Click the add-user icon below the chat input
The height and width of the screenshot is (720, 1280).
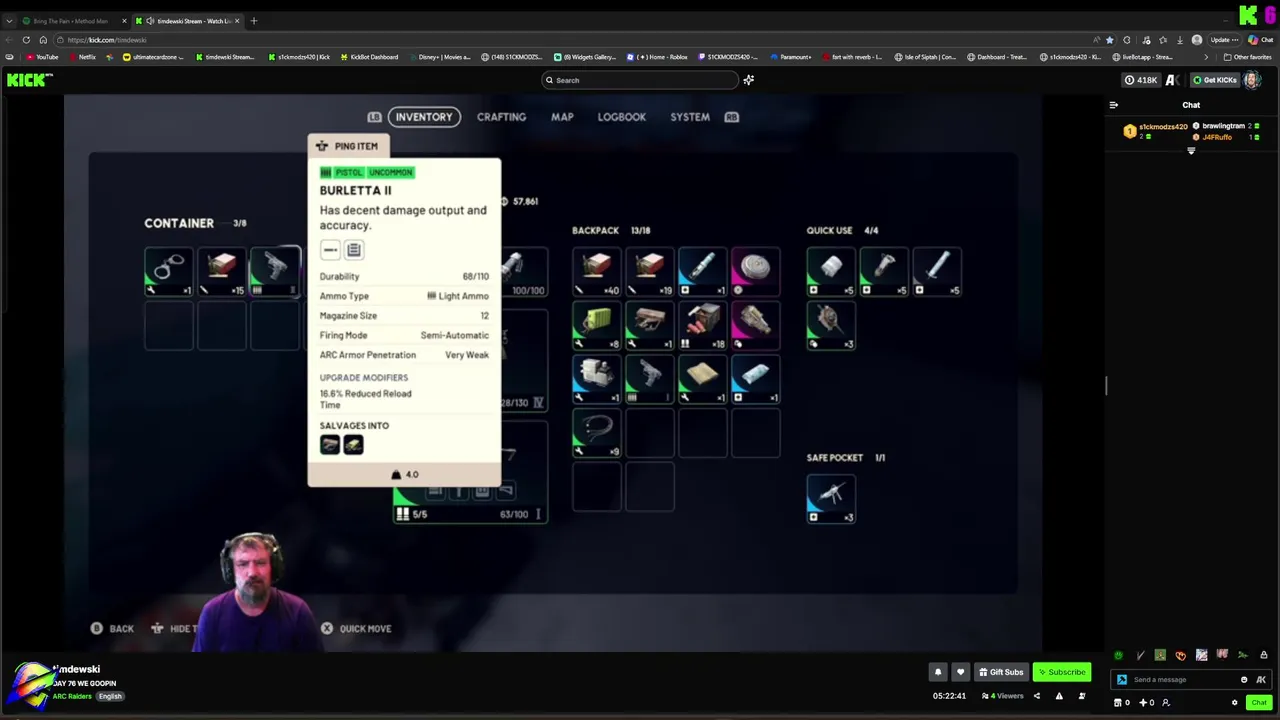pos(1165,703)
